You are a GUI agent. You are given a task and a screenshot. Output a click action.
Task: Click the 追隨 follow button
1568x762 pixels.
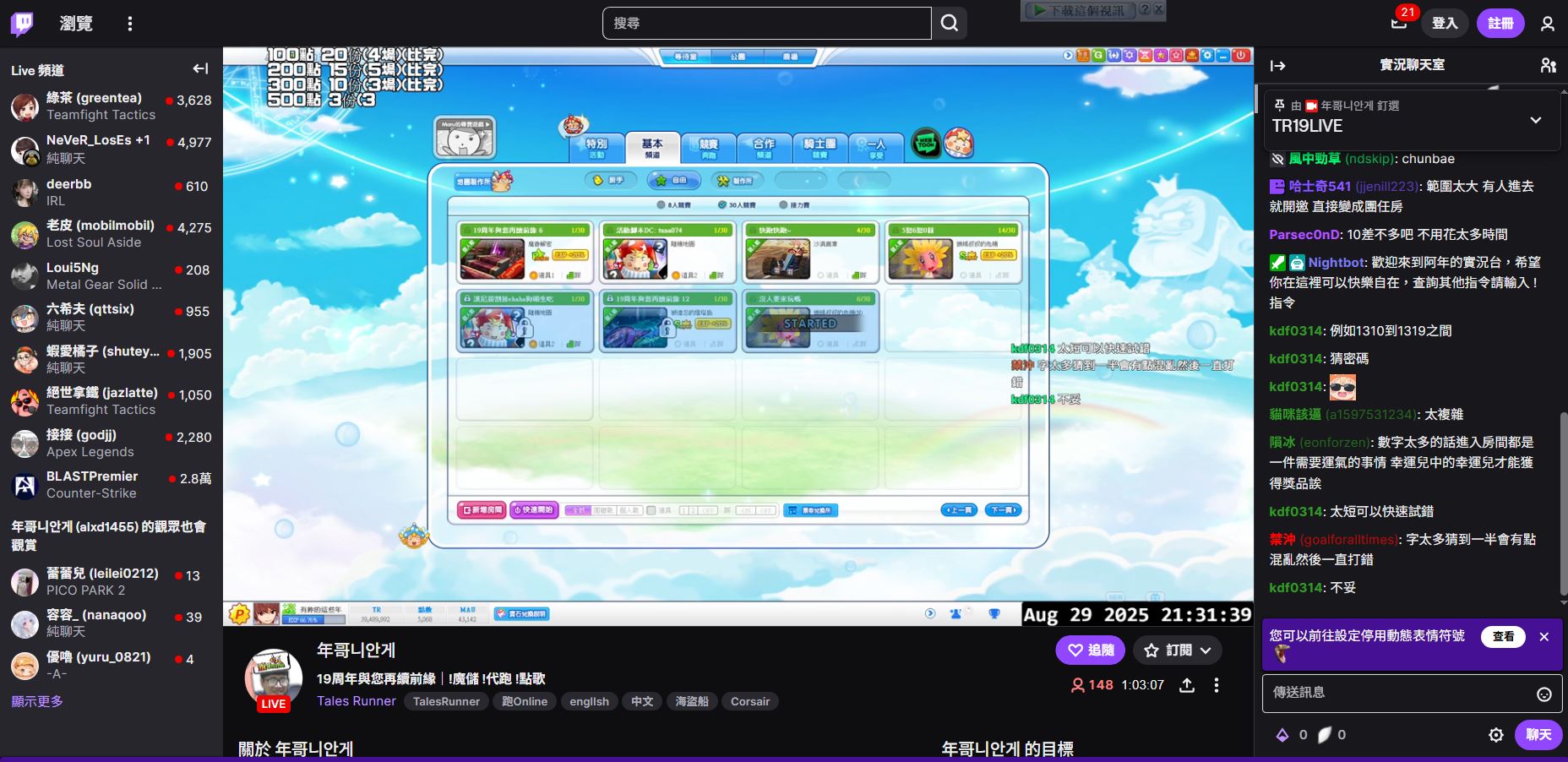1089,650
